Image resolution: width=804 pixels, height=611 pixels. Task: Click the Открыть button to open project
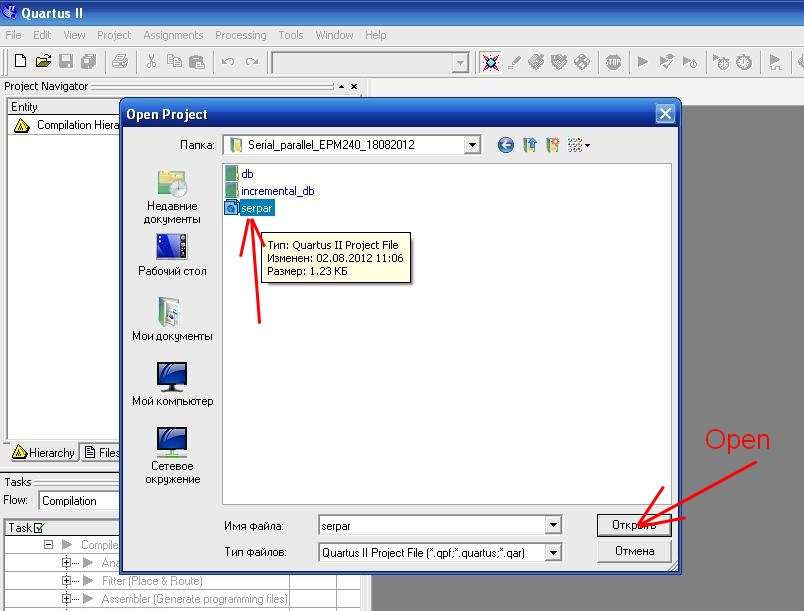(634, 525)
